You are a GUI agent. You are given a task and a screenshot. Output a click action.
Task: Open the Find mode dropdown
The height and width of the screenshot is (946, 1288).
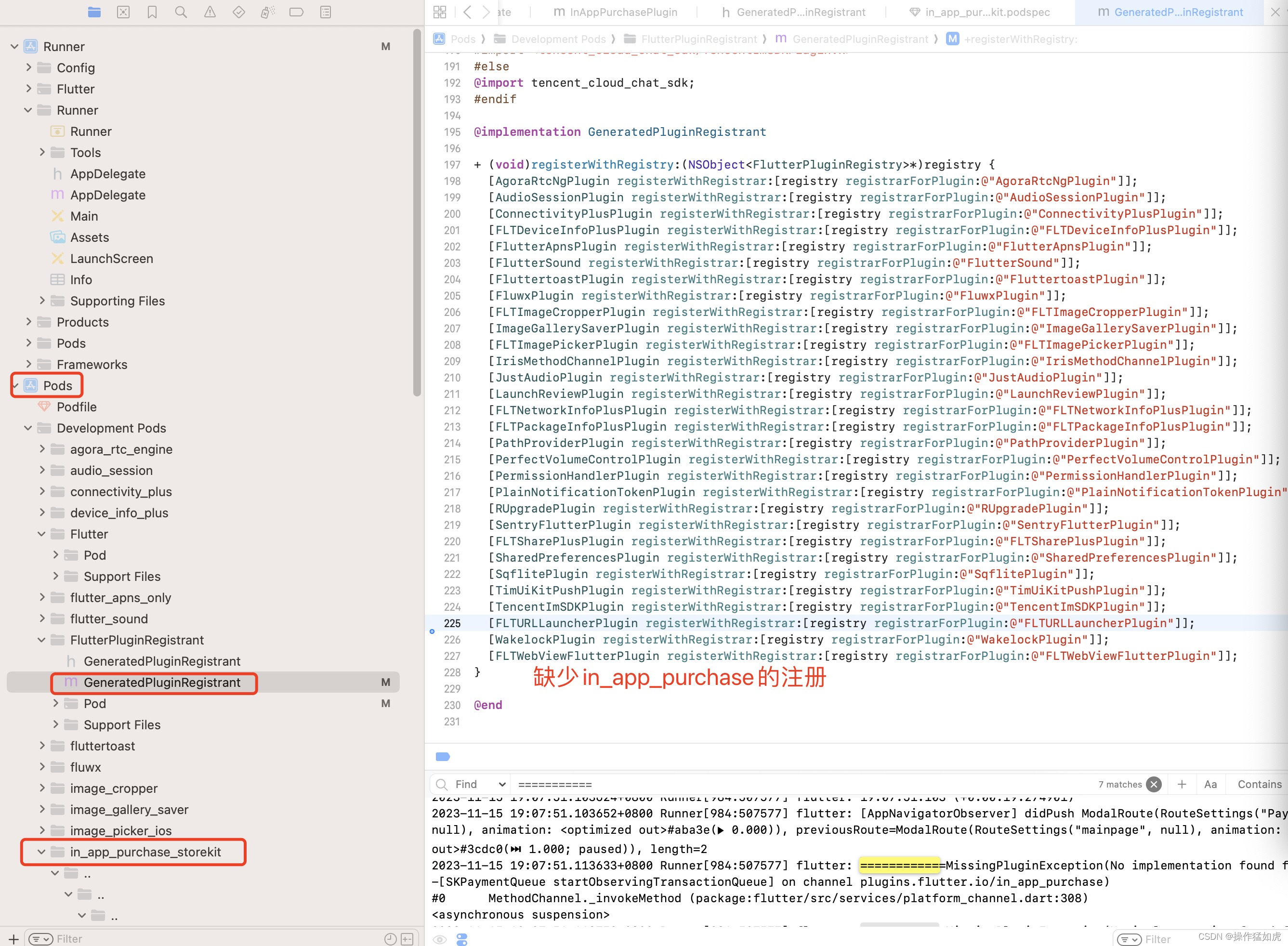pyautogui.click(x=481, y=784)
